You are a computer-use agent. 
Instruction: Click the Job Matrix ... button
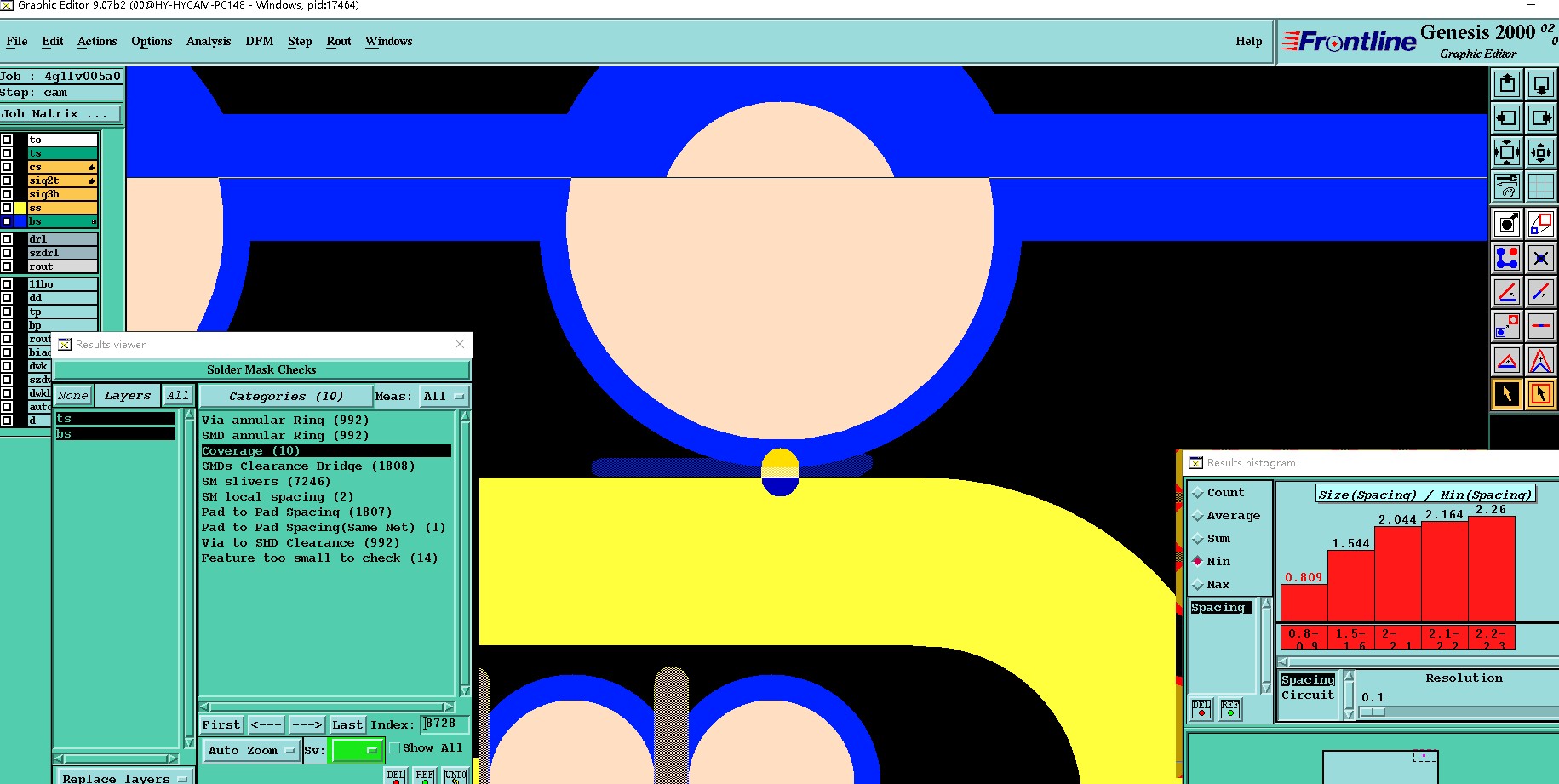pos(61,113)
